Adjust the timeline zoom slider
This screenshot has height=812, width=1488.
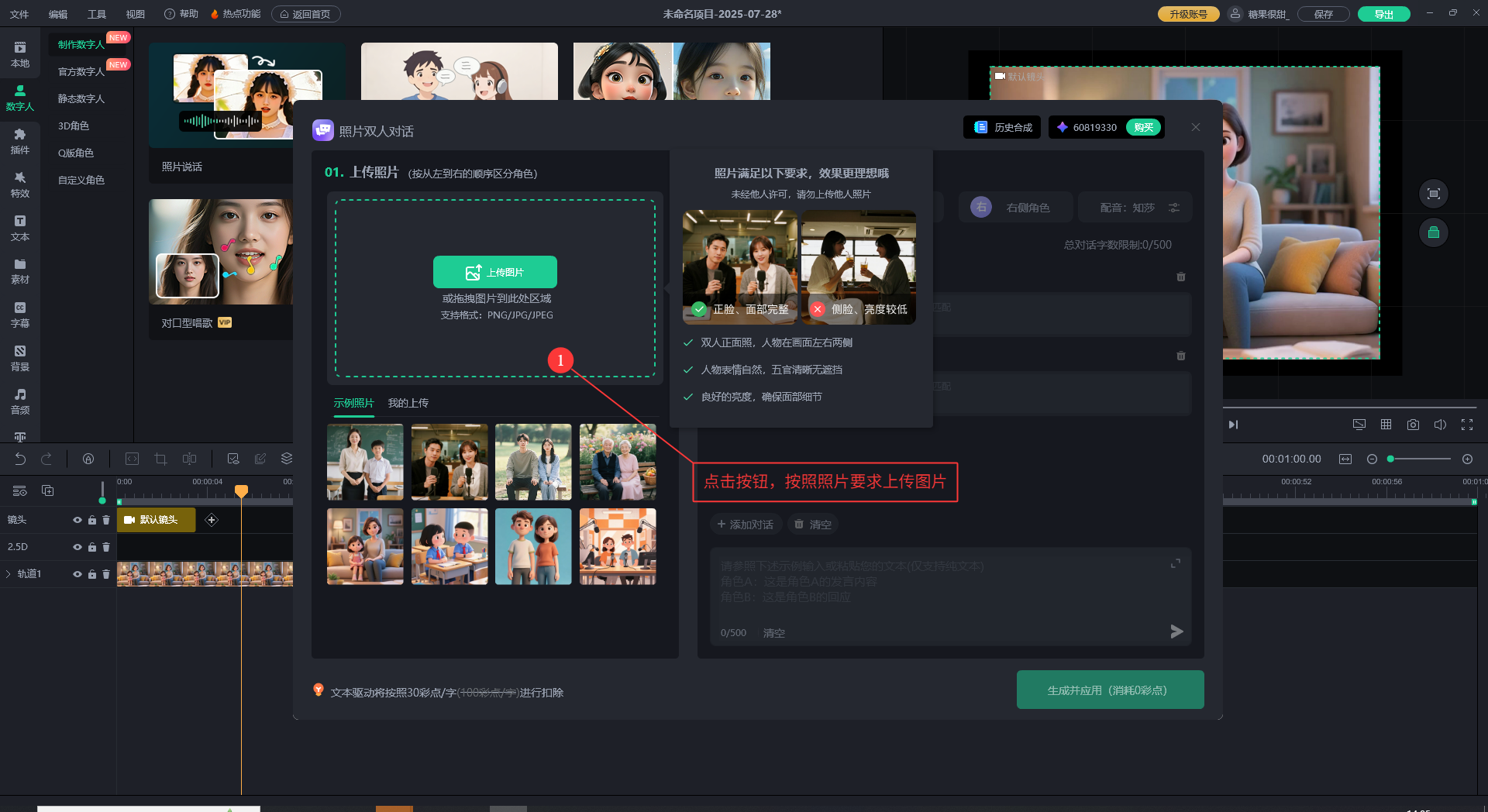[1418, 459]
